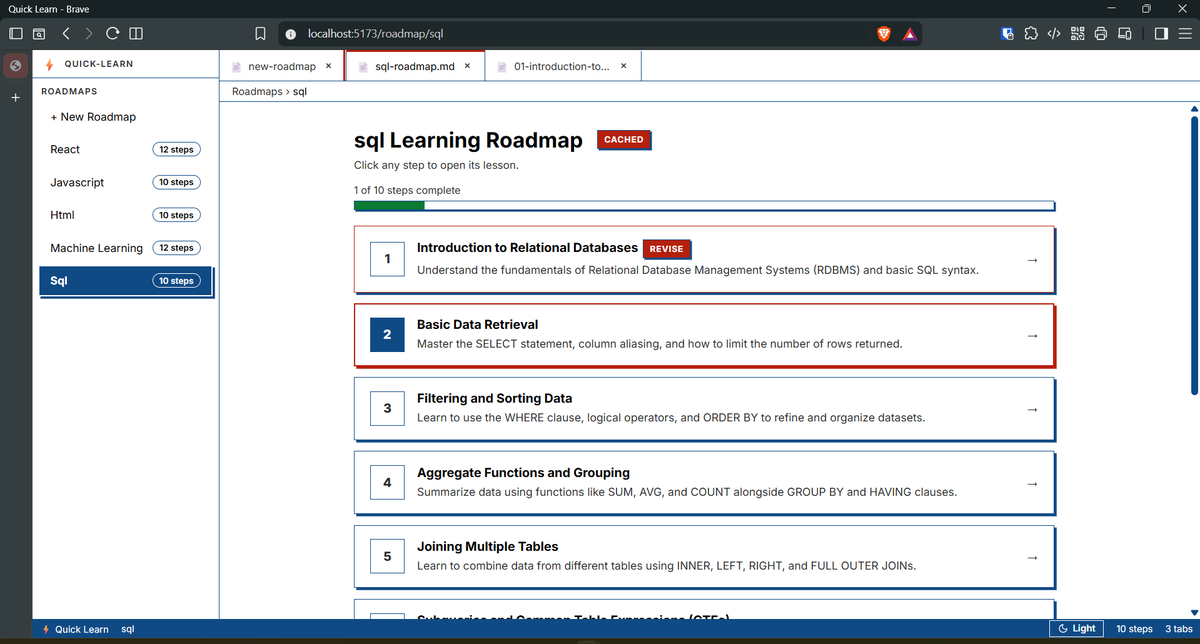Click the 3 tabs status bar entry
The height and width of the screenshot is (644, 1200).
click(x=1179, y=629)
